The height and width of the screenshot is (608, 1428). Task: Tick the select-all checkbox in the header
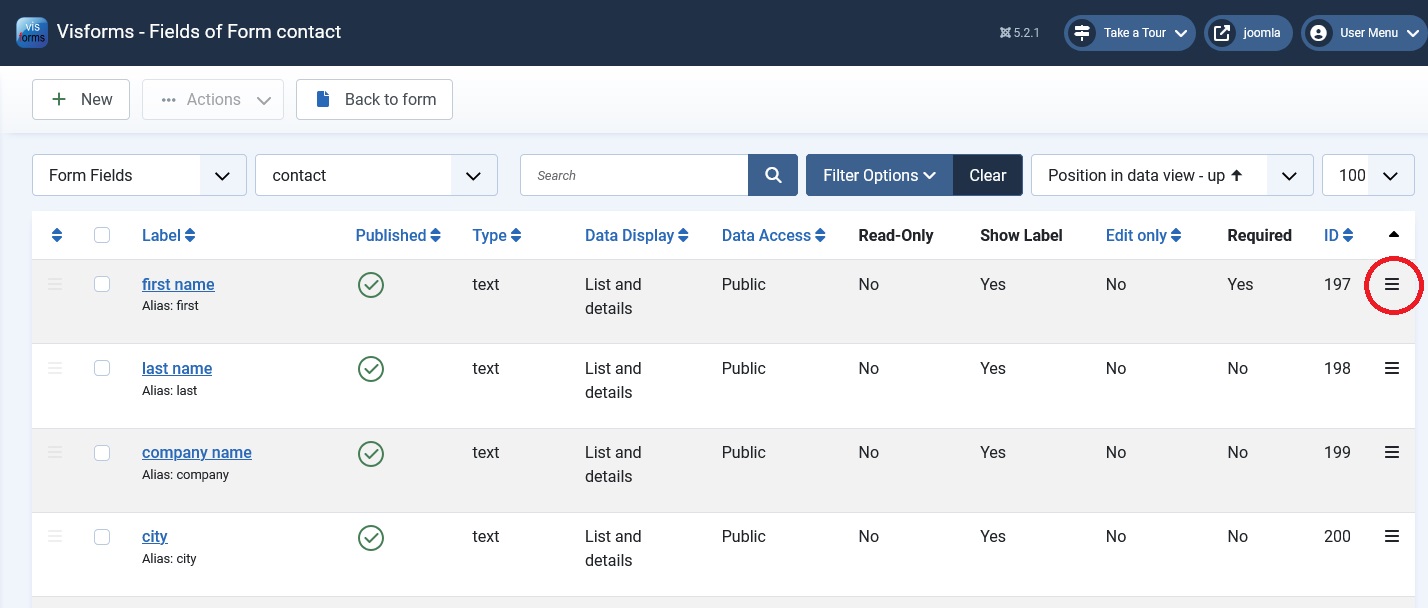click(102, 235)
